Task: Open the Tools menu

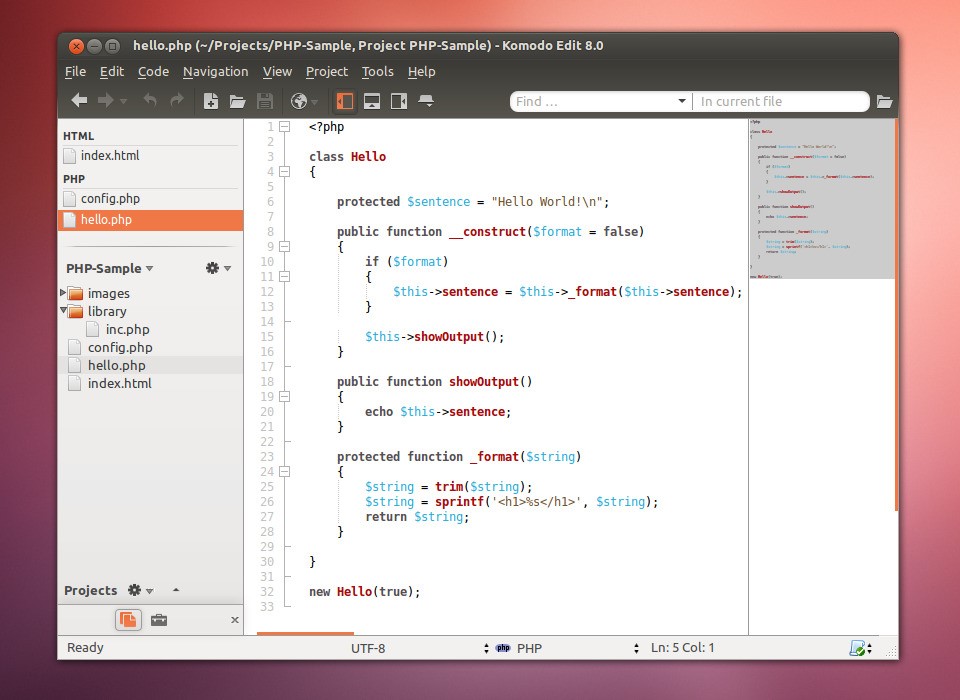Action: 377,72
